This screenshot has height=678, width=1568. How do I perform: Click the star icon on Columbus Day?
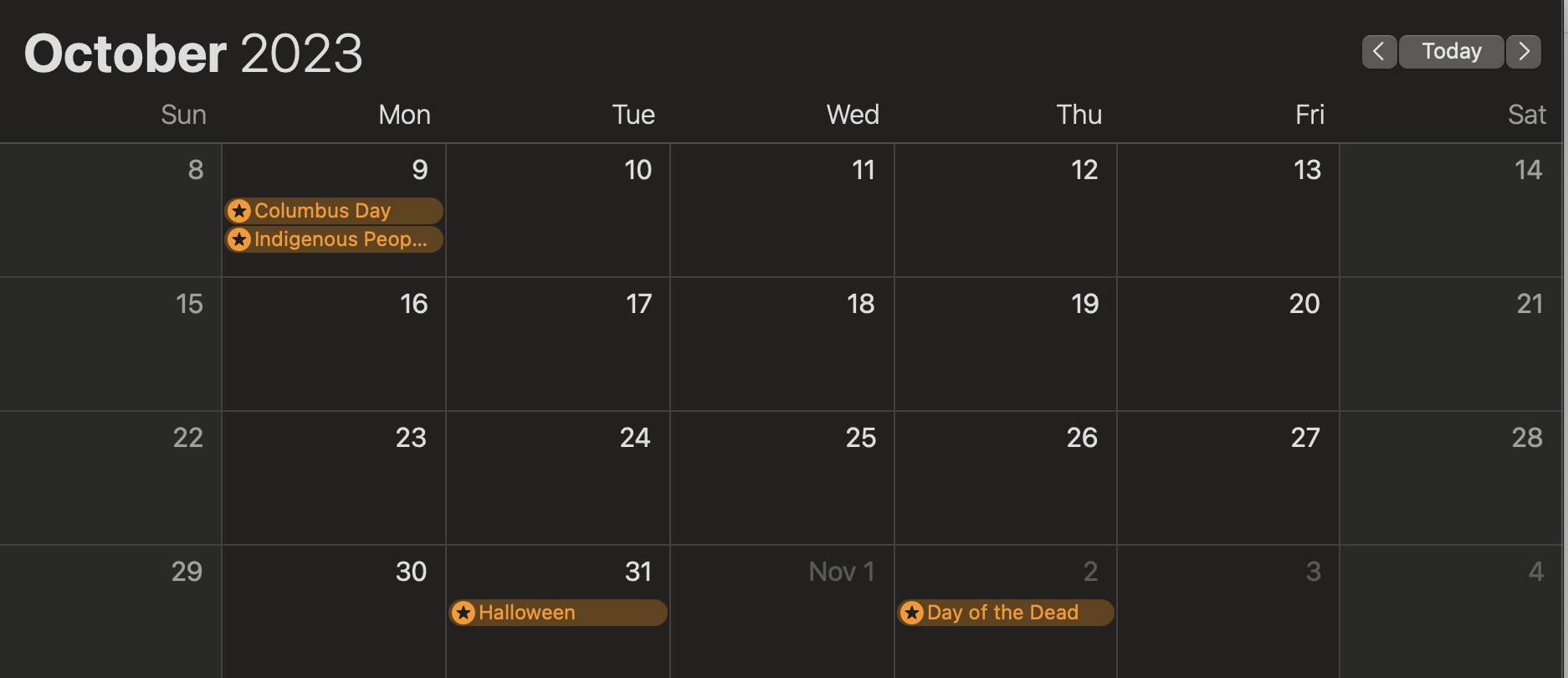[x=239, y=211]
